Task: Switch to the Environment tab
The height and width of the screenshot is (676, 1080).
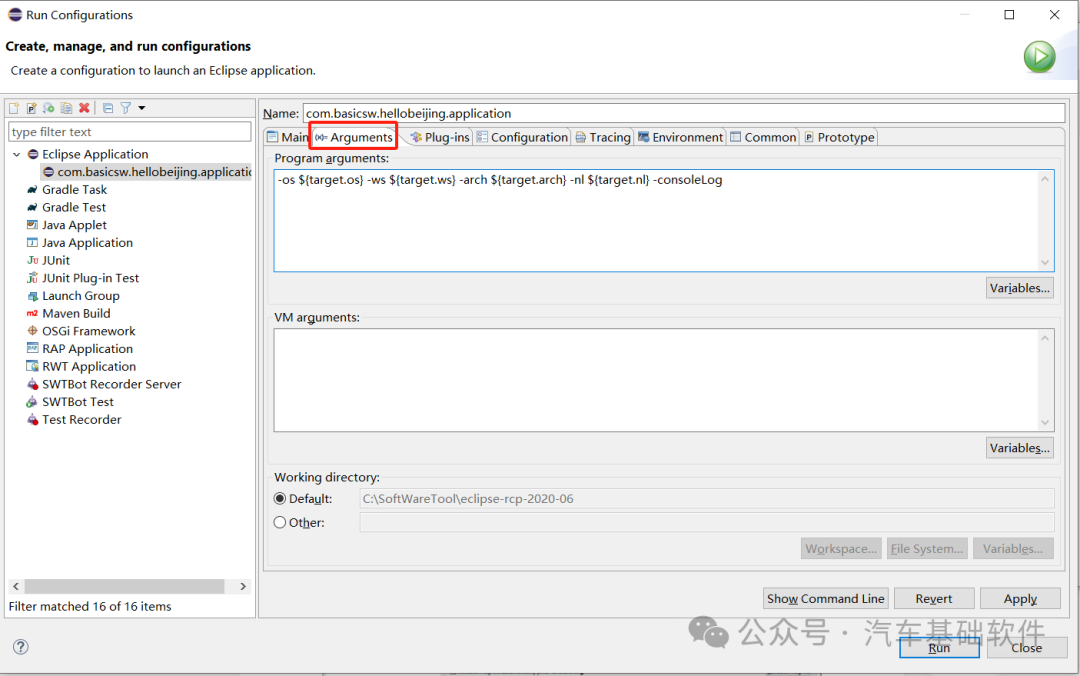Action: 681,137
